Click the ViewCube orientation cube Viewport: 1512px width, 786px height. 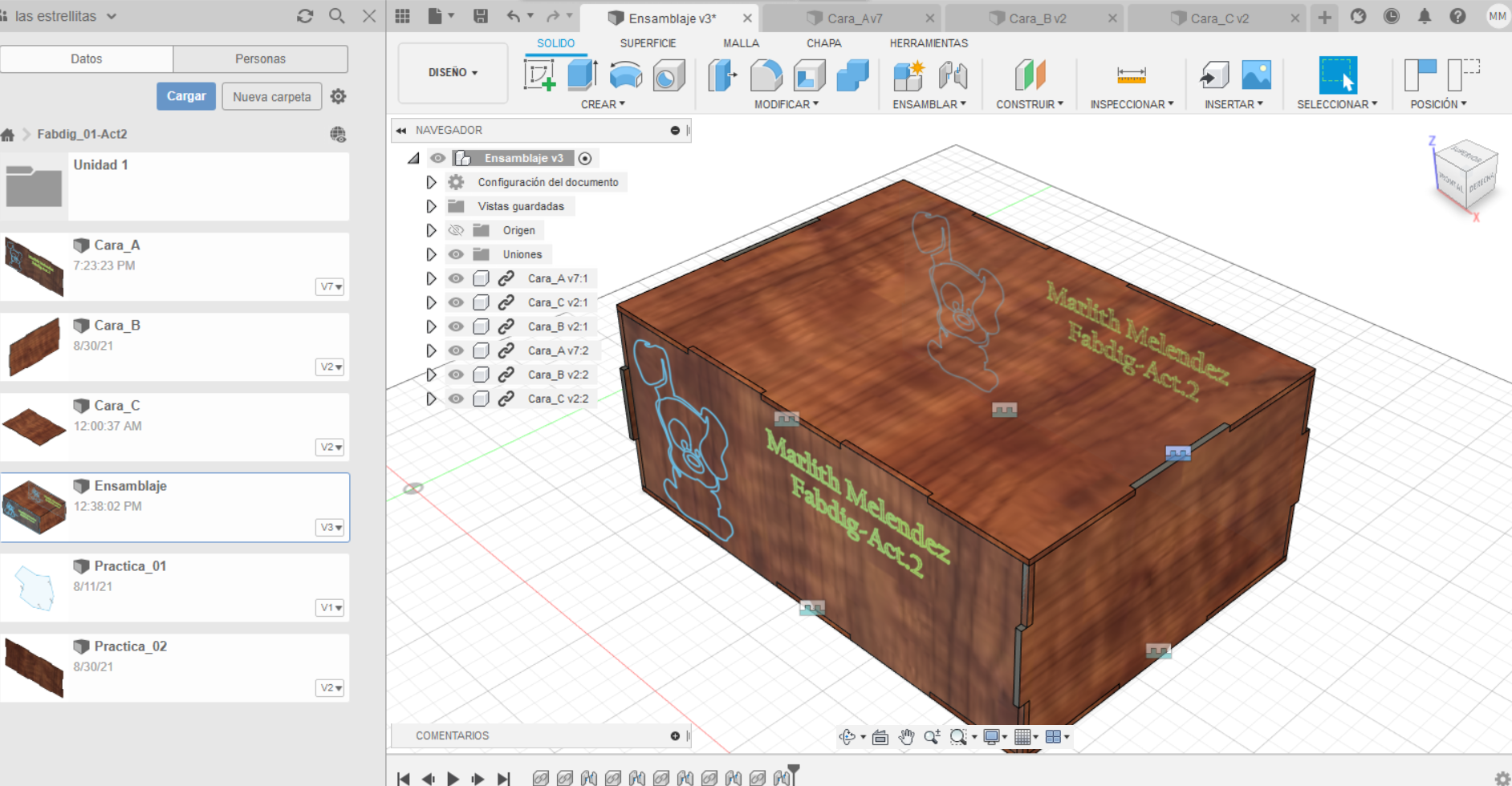pyautogui.click(x=1465, y=175)
